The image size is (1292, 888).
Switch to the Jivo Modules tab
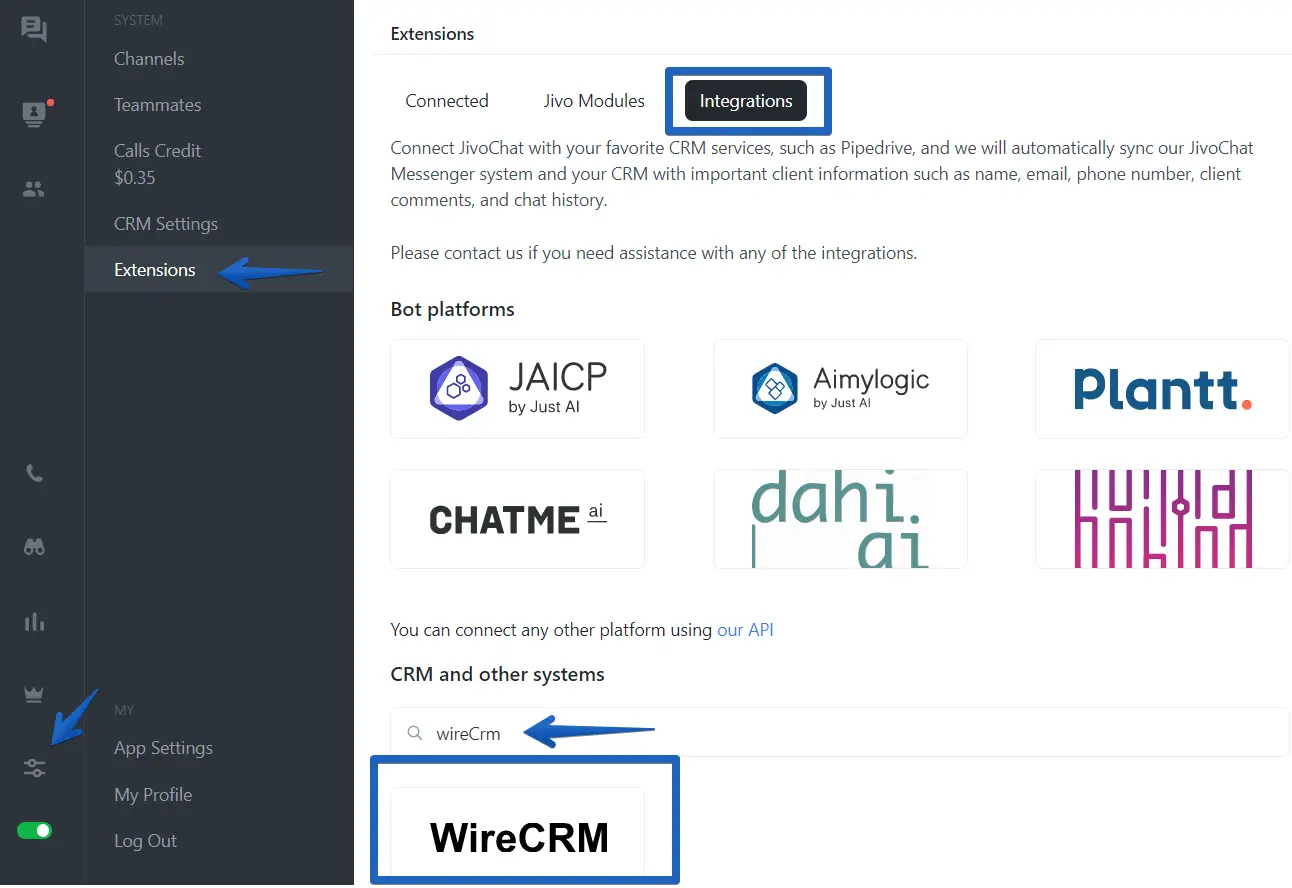coord(594,101)
